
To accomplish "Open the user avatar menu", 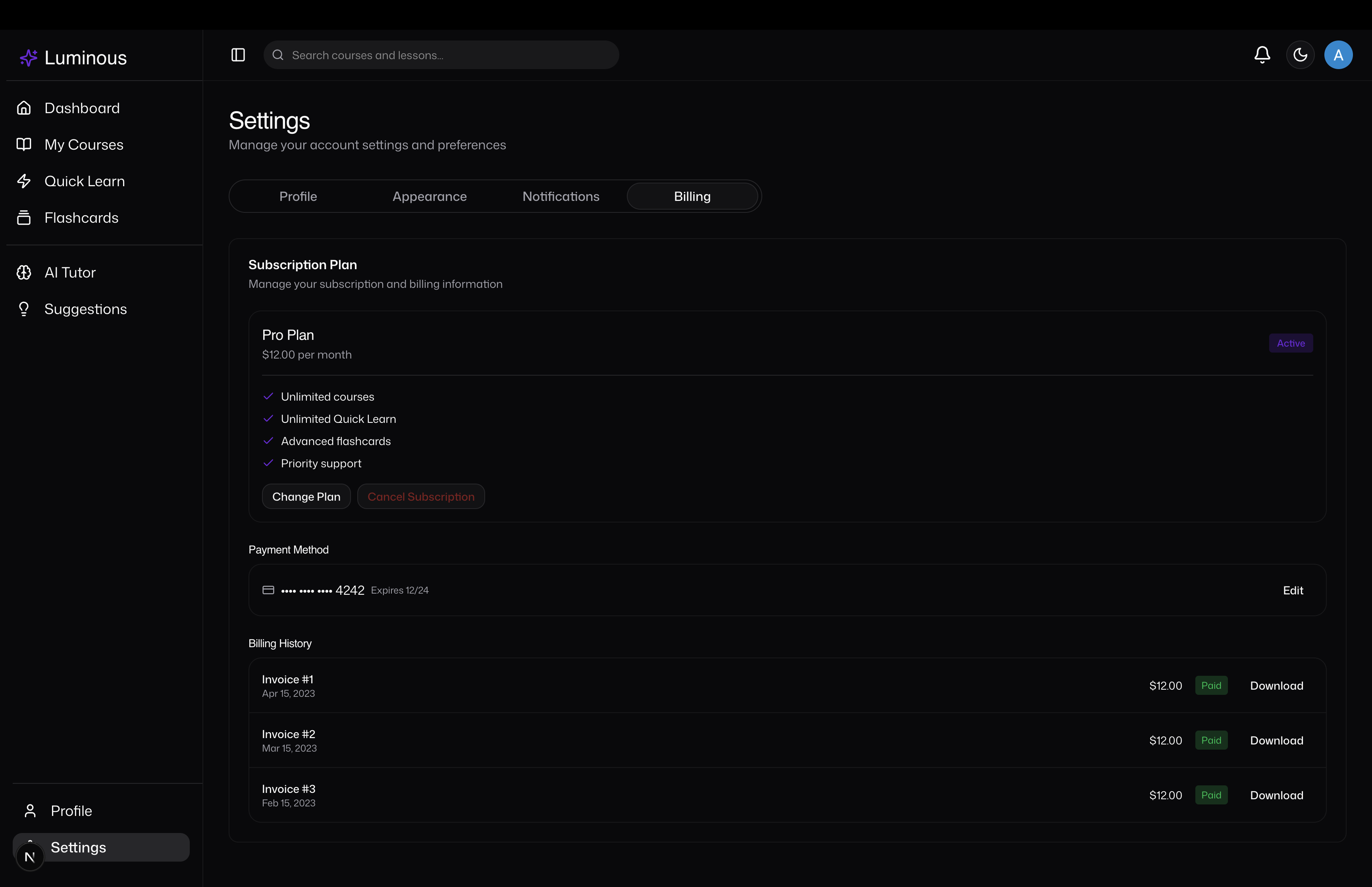I will 1338,55.
